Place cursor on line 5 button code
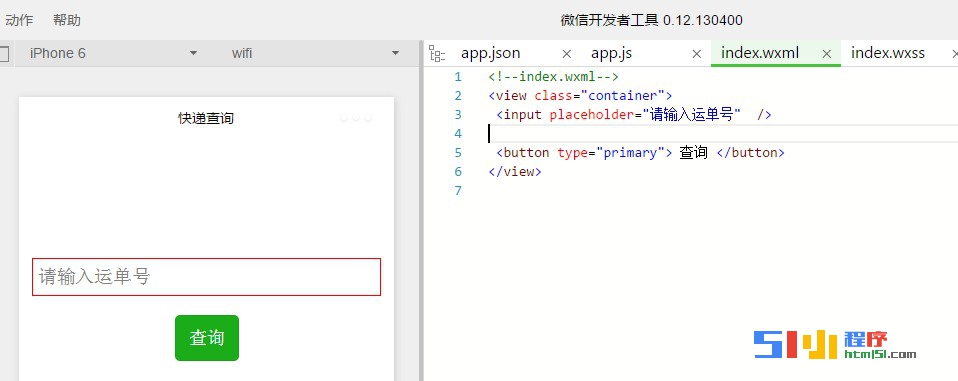Viewport: 958px width, 381px height. pyautogui.click(x=640, y=153)
